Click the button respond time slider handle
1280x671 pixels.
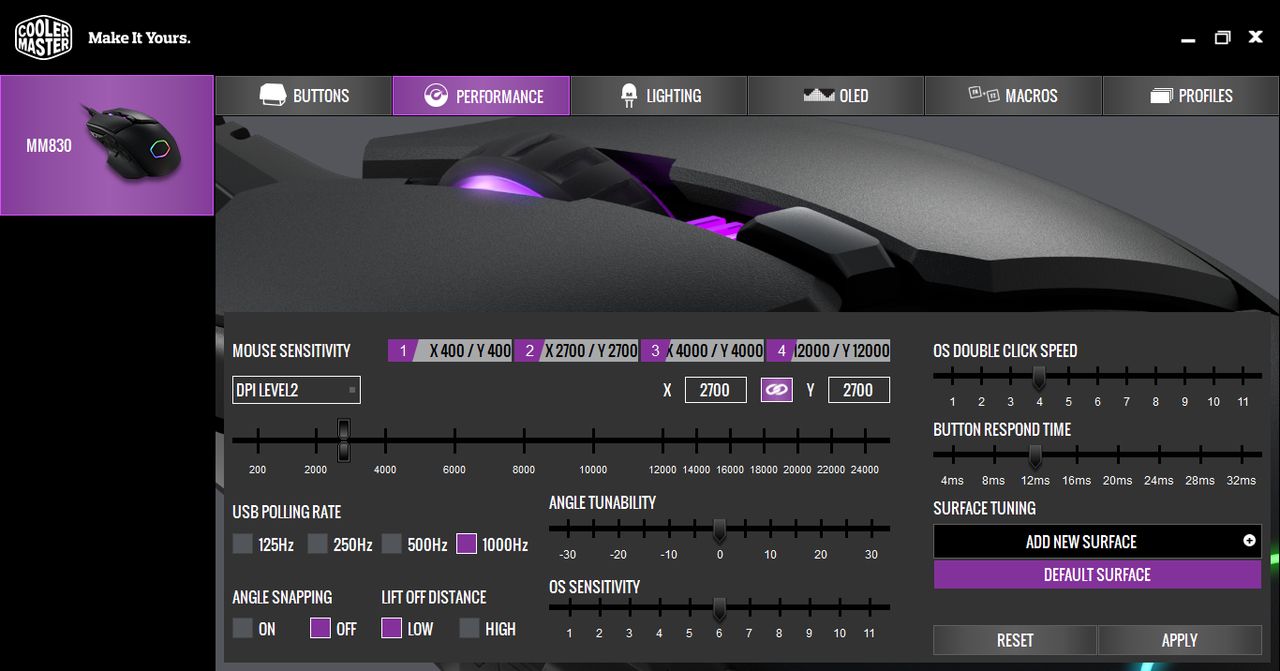click(1035, 456)
